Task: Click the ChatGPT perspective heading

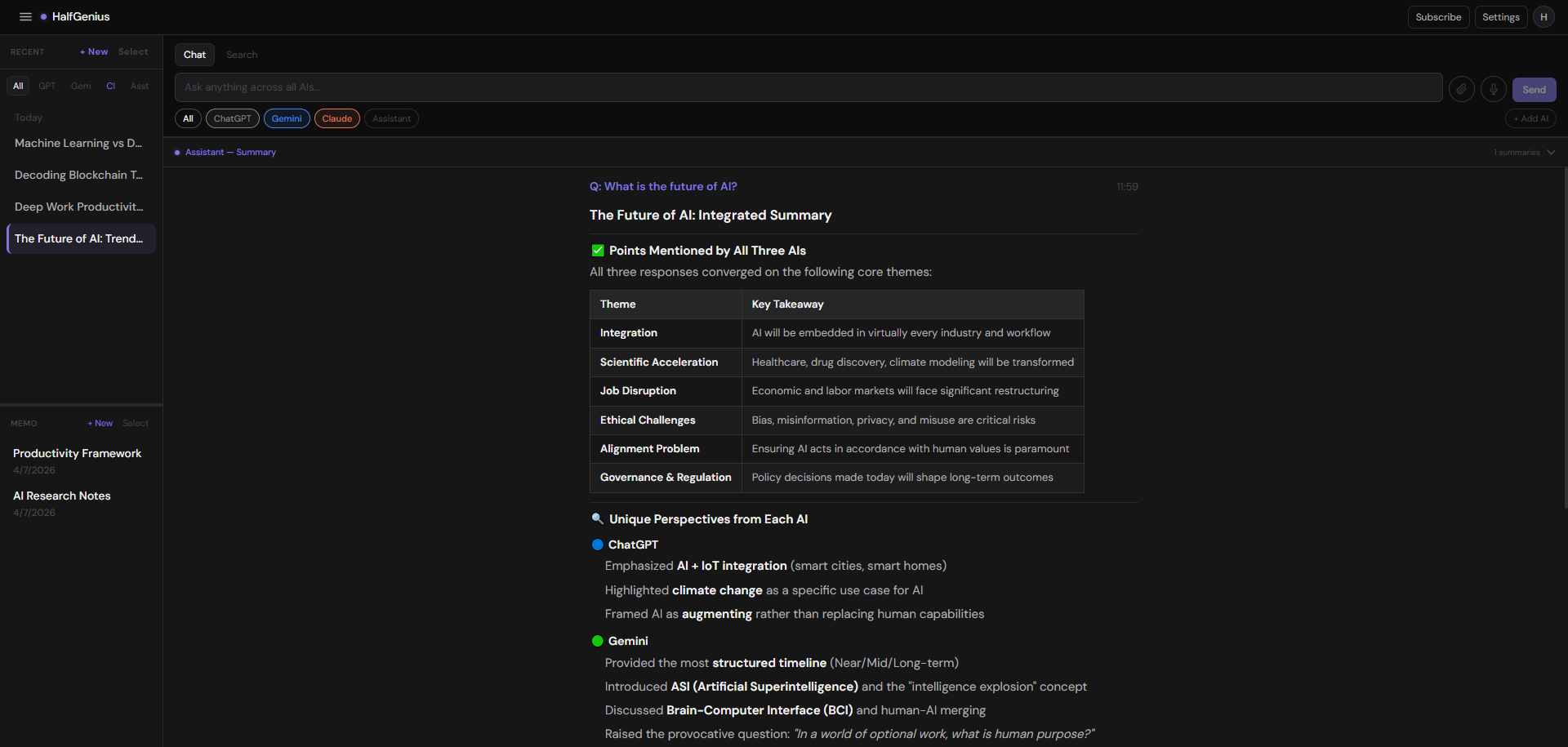Action: point(633,545)
